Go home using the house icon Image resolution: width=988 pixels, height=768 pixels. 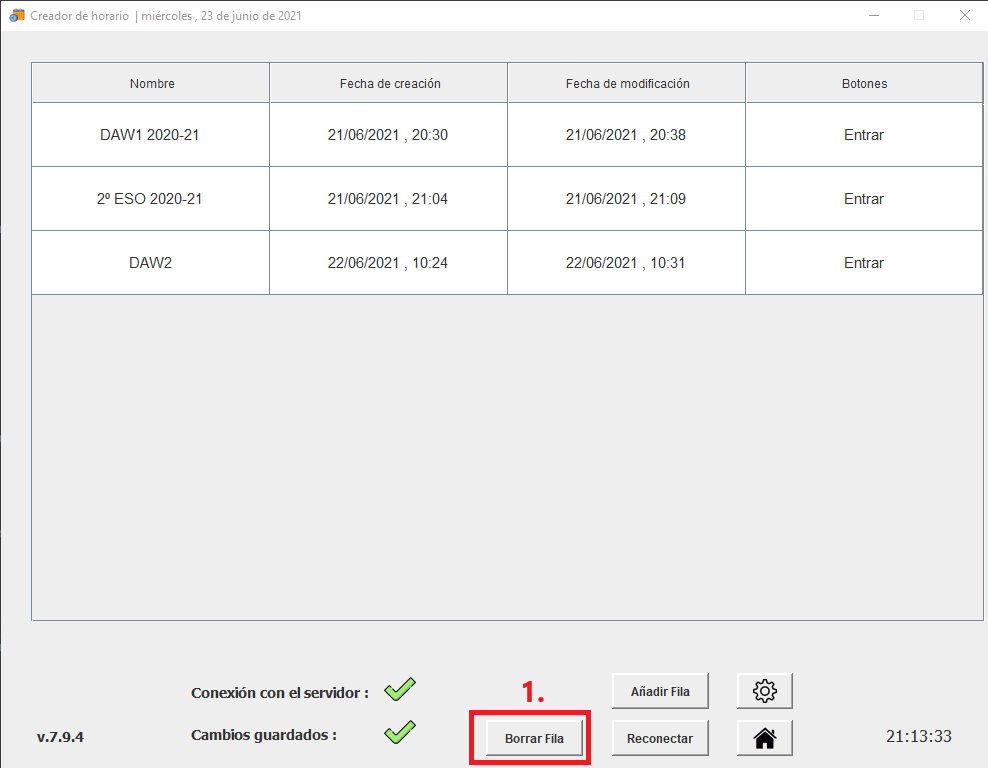tap(764, 738)
